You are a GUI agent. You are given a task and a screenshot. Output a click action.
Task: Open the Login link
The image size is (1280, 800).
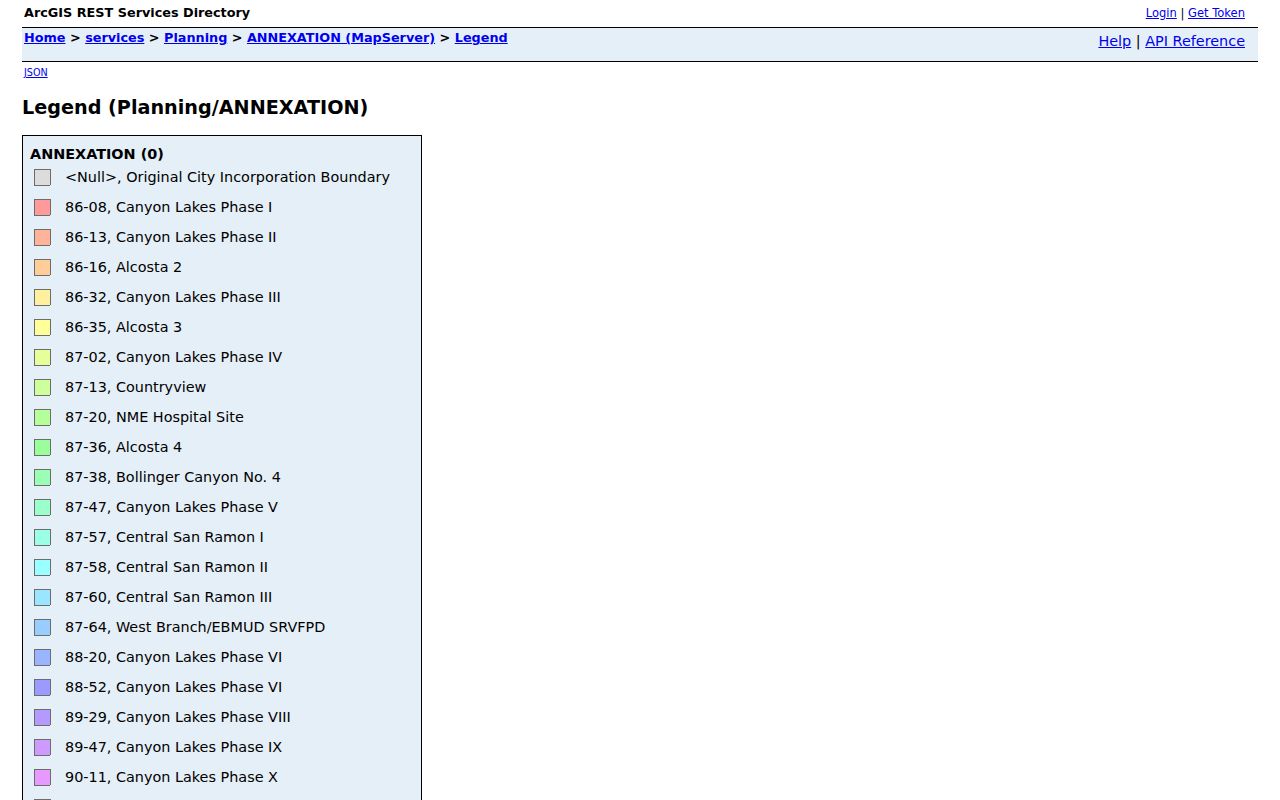tap(1161, 13)
